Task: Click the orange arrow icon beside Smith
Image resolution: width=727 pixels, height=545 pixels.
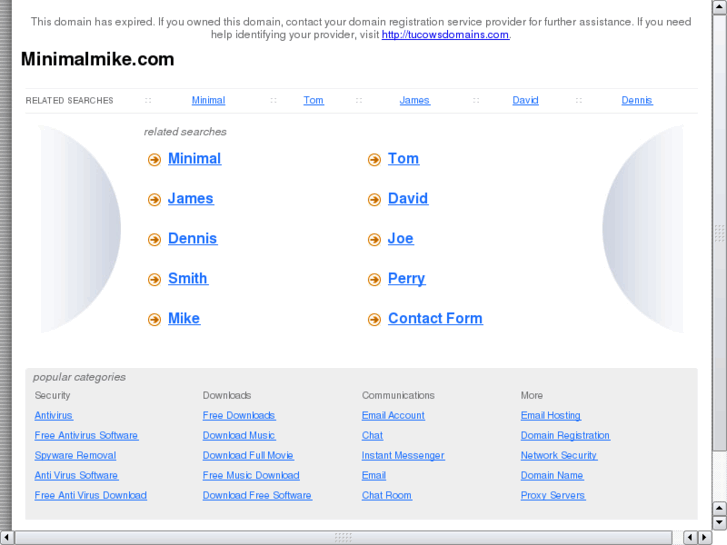Action: (x=154, y=280)
